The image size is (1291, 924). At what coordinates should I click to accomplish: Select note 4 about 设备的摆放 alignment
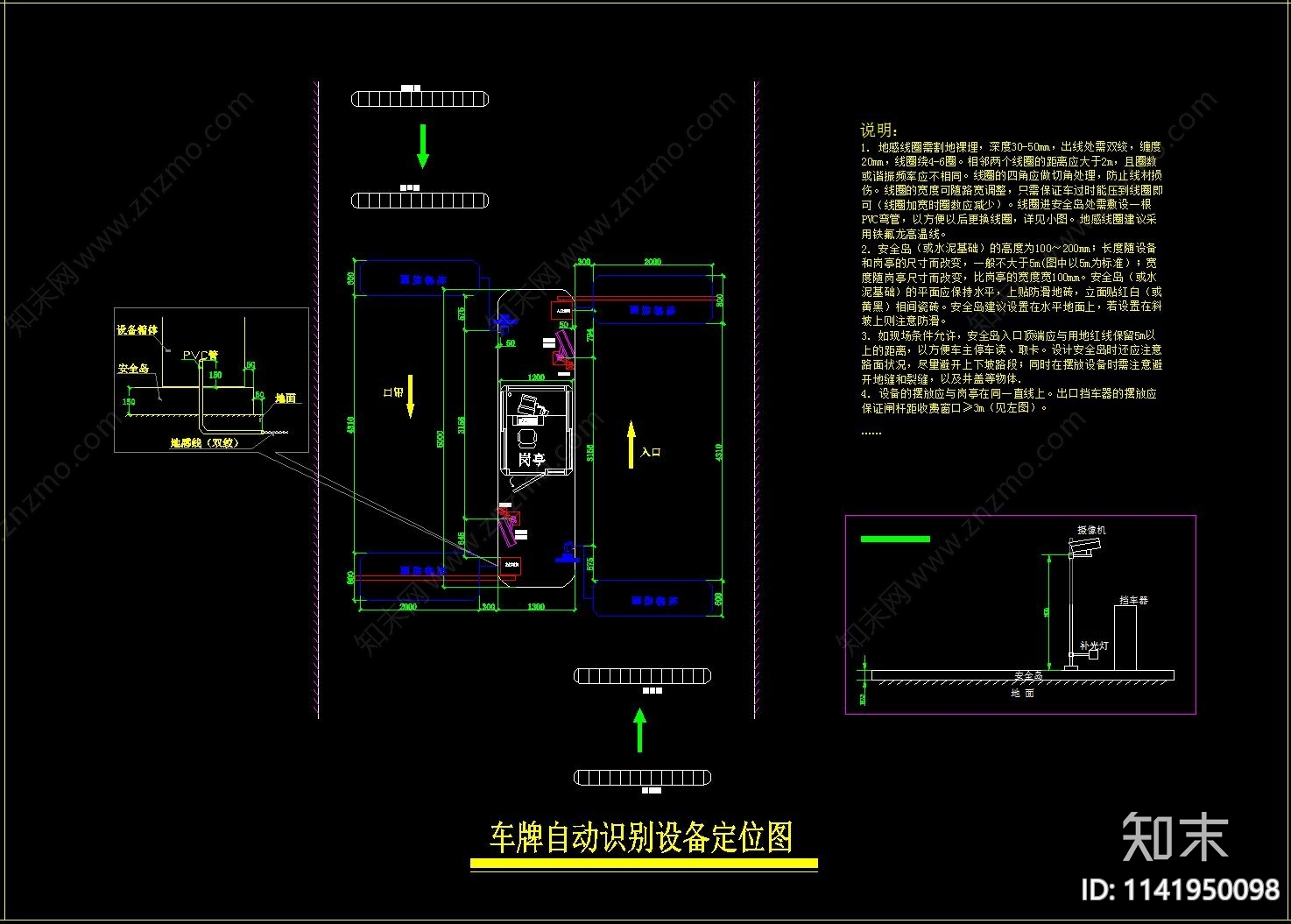click(x=1009, y=400)
